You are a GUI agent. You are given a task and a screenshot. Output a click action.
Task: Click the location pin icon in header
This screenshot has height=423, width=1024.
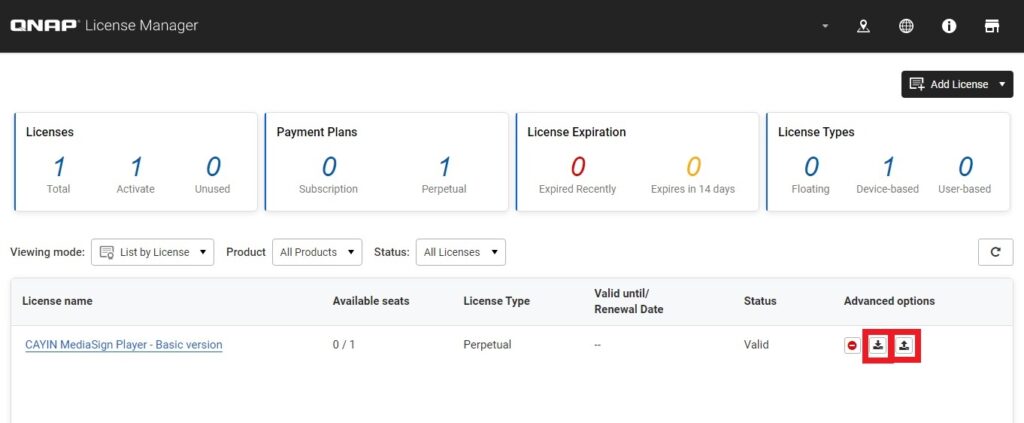[x=863, y=26]
